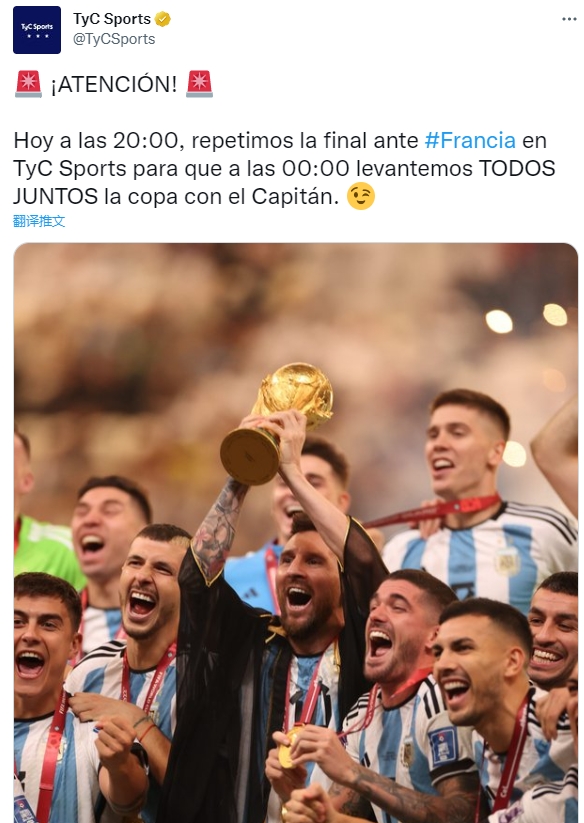Click the ¡ATENCIÓN! headline text
The image size is (584, 823).
tap(114, 85)
